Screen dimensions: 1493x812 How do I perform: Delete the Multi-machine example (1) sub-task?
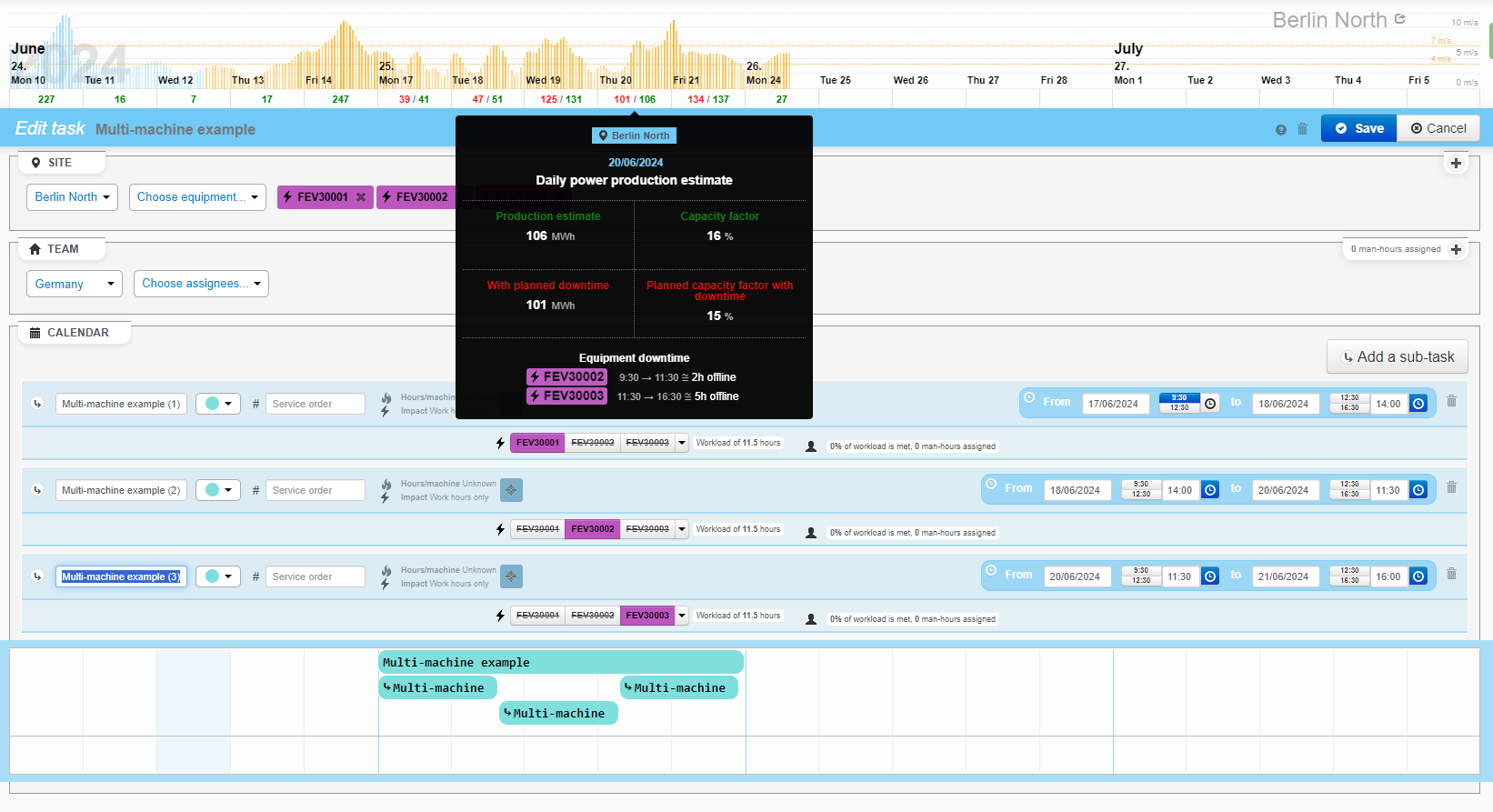[x=1451, y=401]
